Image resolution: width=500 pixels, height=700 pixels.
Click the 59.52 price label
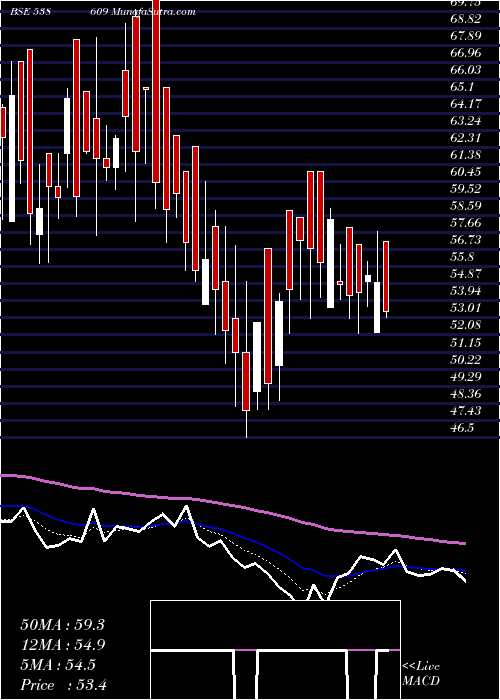coord(466,188)
